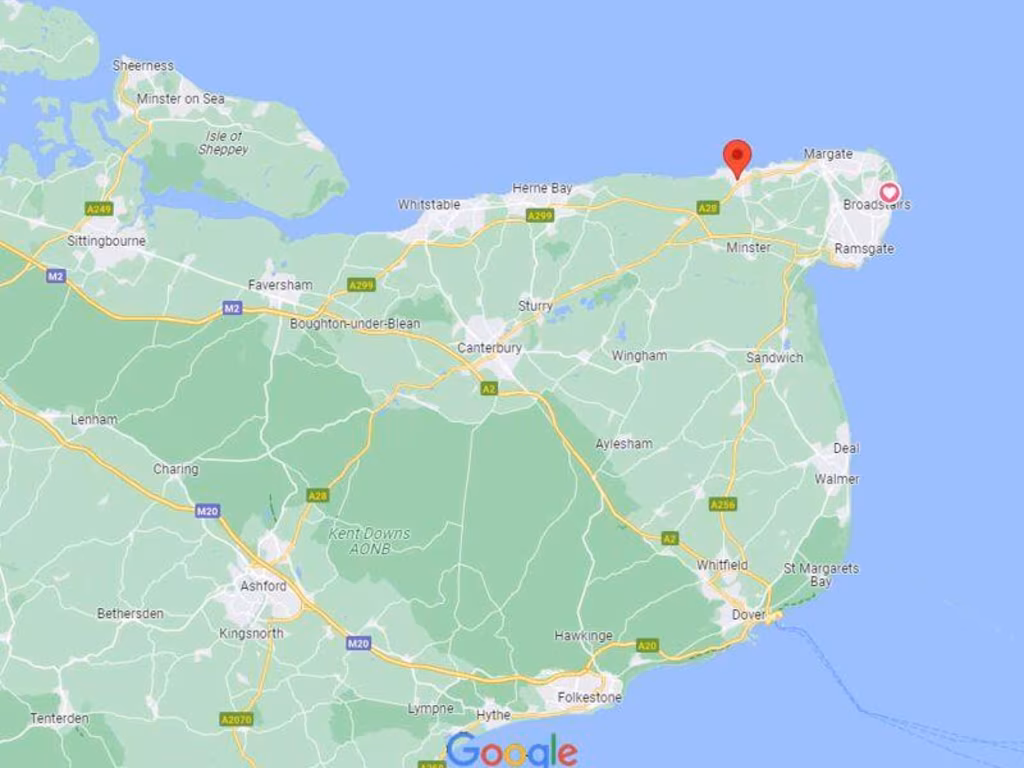Click the A20 shield near Hawkinge
This screenshot has height=768, width=1024.
coord(647,646)
